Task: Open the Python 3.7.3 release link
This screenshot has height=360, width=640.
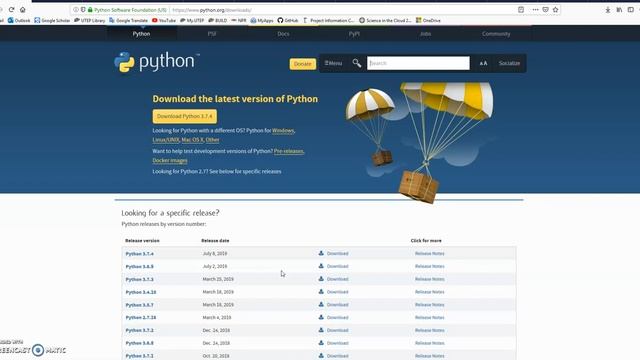Action: click(x=140, y=279)
